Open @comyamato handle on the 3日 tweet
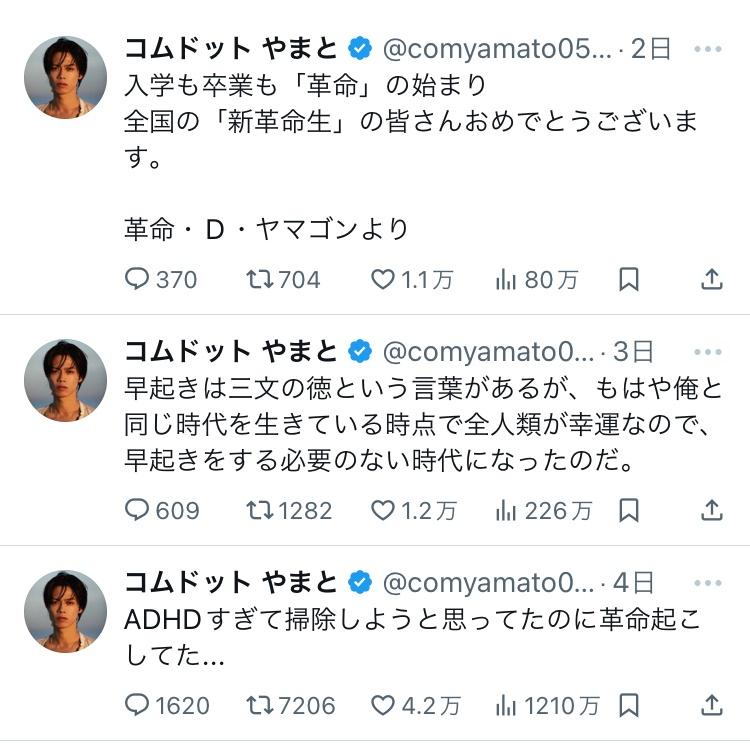Viewport: 750px width, 744px height. 489,352
